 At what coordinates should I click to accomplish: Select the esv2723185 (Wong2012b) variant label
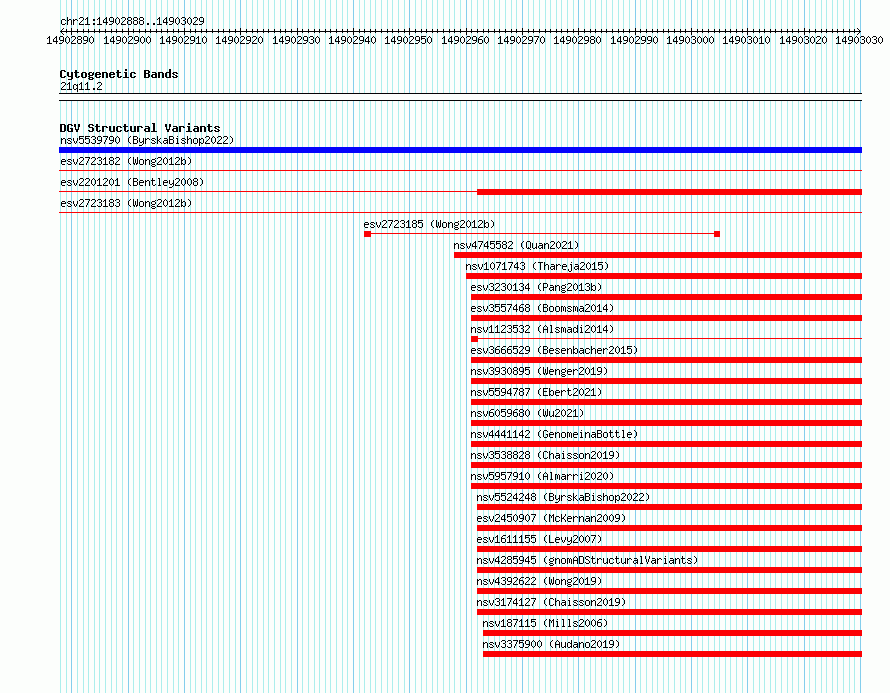(x=429, y=224)
